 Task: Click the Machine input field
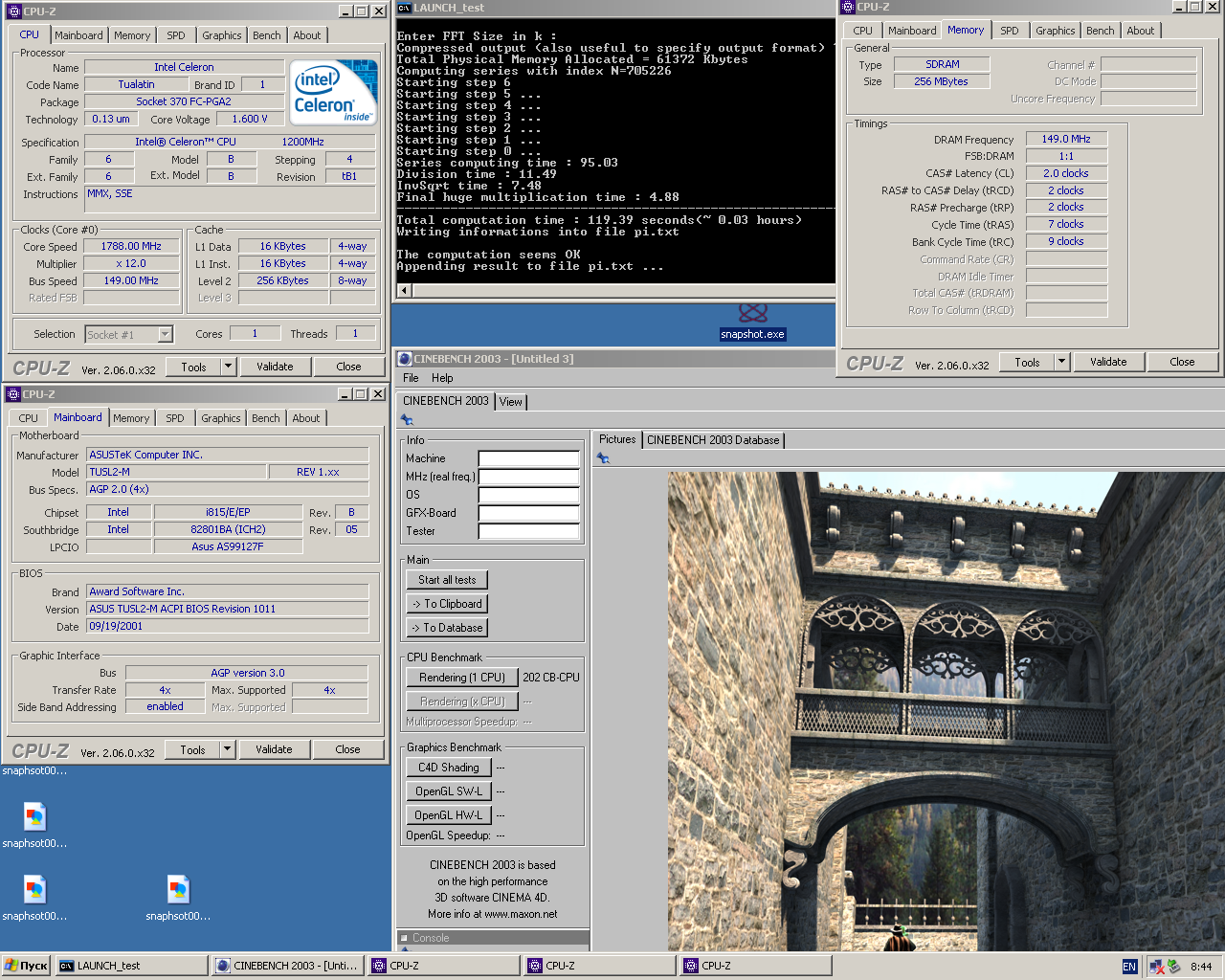tap(529, 458)
